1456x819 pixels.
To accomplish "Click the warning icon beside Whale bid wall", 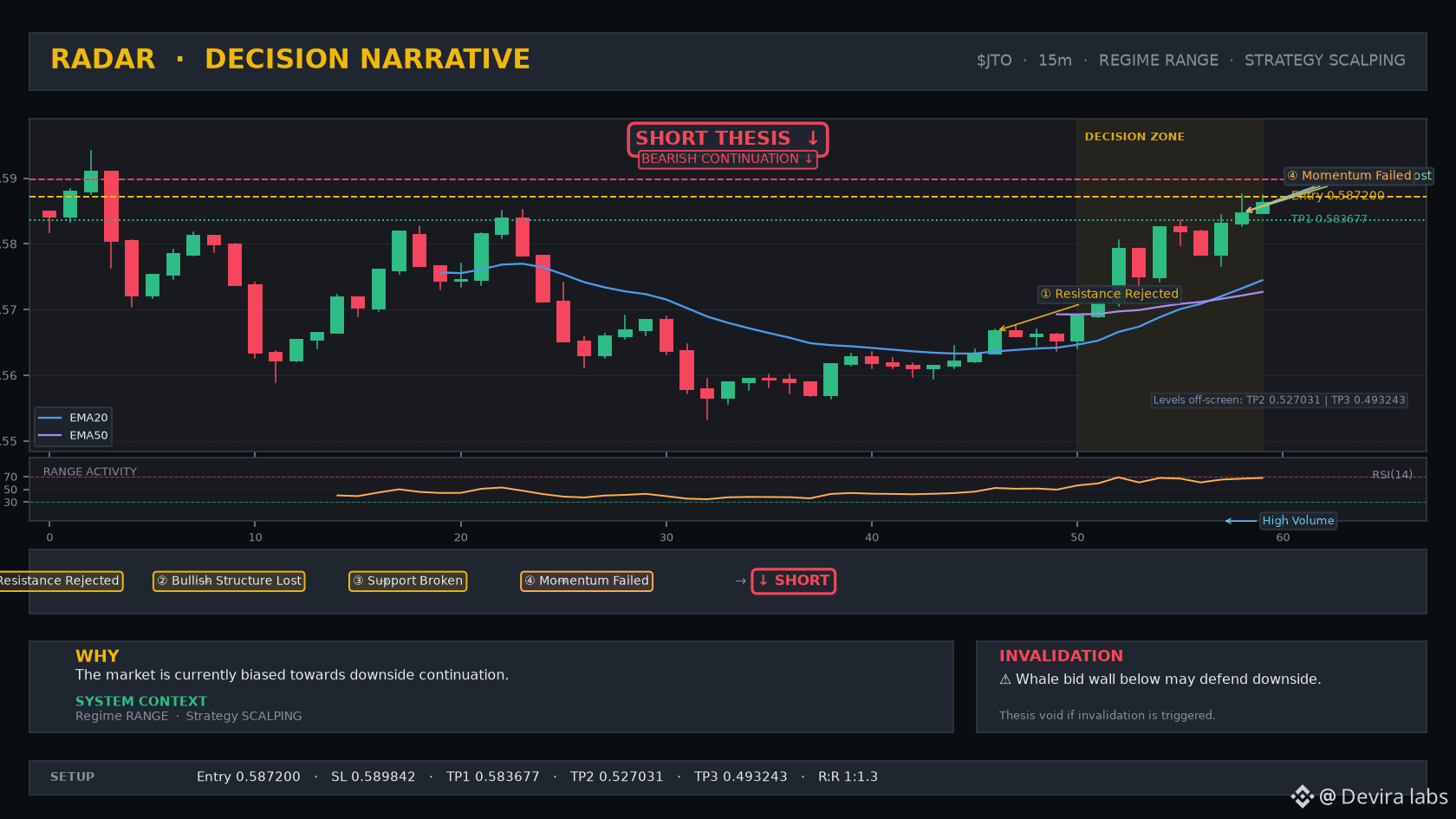I will [x=1005, y=679].
